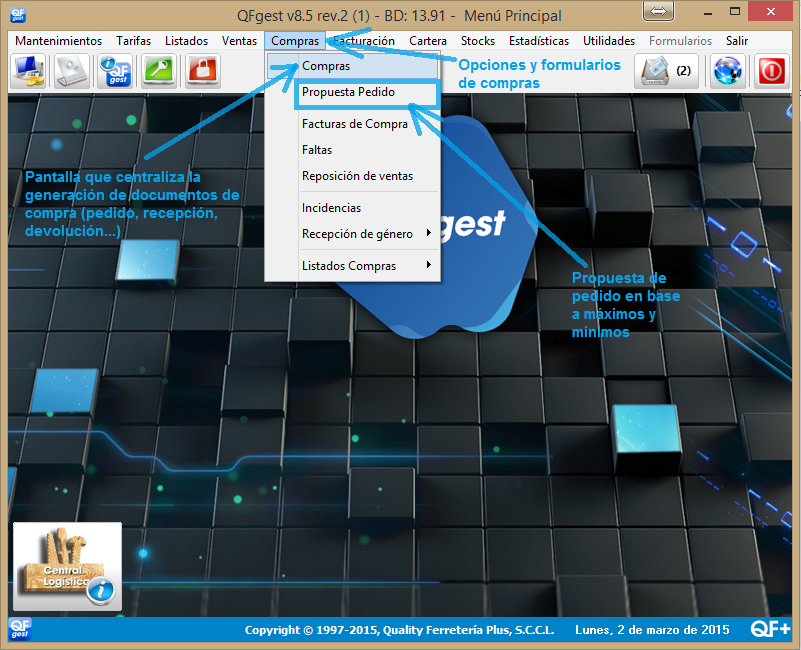Image resolution: width=801 pixels, height=650 pixels.
Task: Open the Tarifas menu
Action: pyautogui.click(x=133, y=41)
